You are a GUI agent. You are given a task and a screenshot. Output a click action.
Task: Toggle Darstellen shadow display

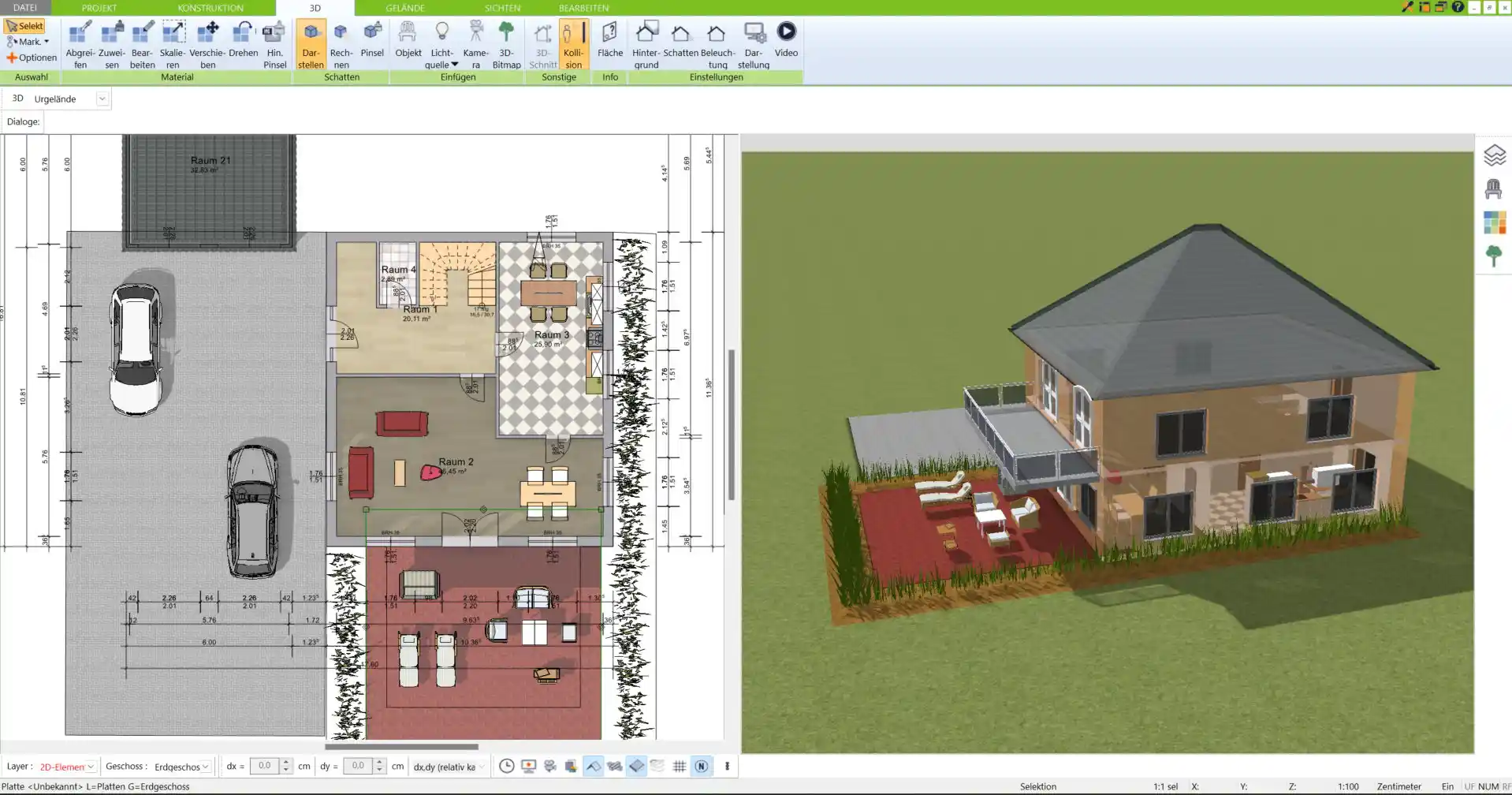311,45
